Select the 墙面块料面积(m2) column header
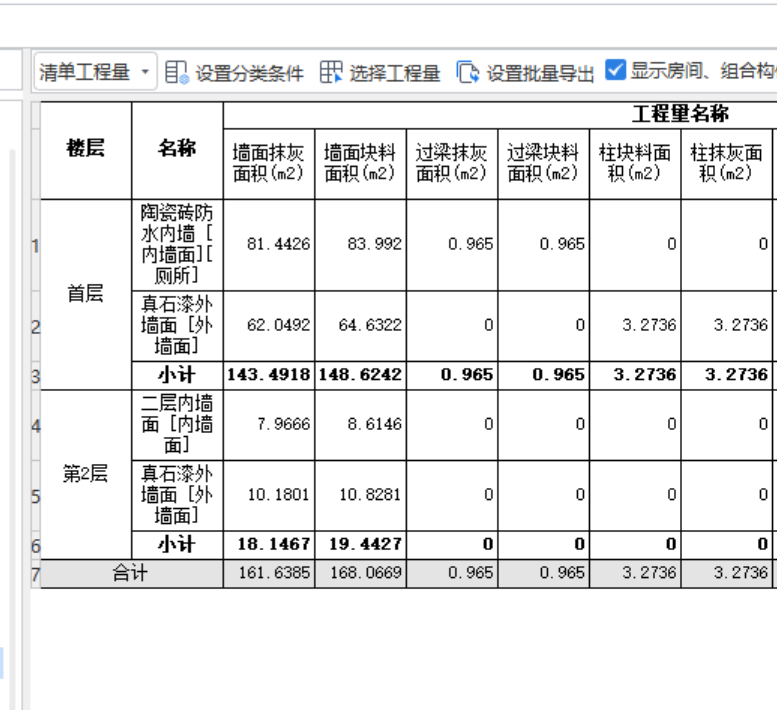This screenshot has height=710, width=777. (361, 164)
